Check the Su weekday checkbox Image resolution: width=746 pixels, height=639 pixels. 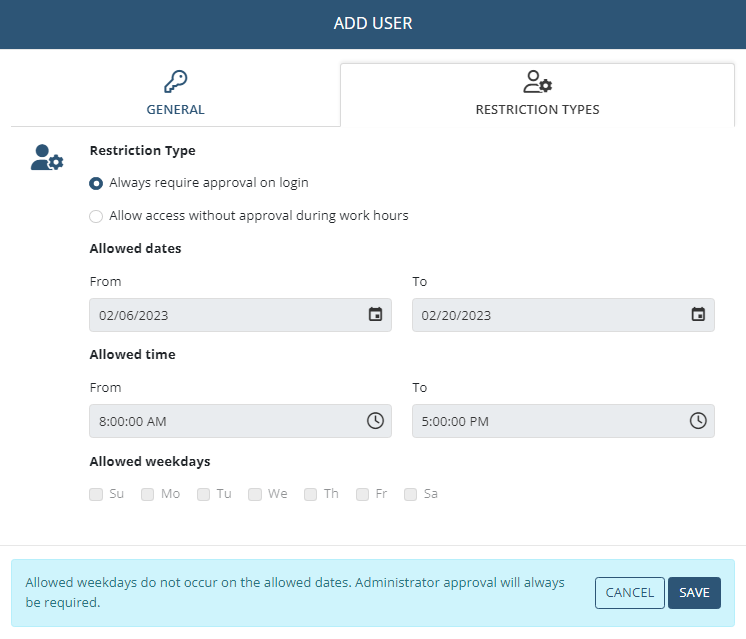coord(96,494)
